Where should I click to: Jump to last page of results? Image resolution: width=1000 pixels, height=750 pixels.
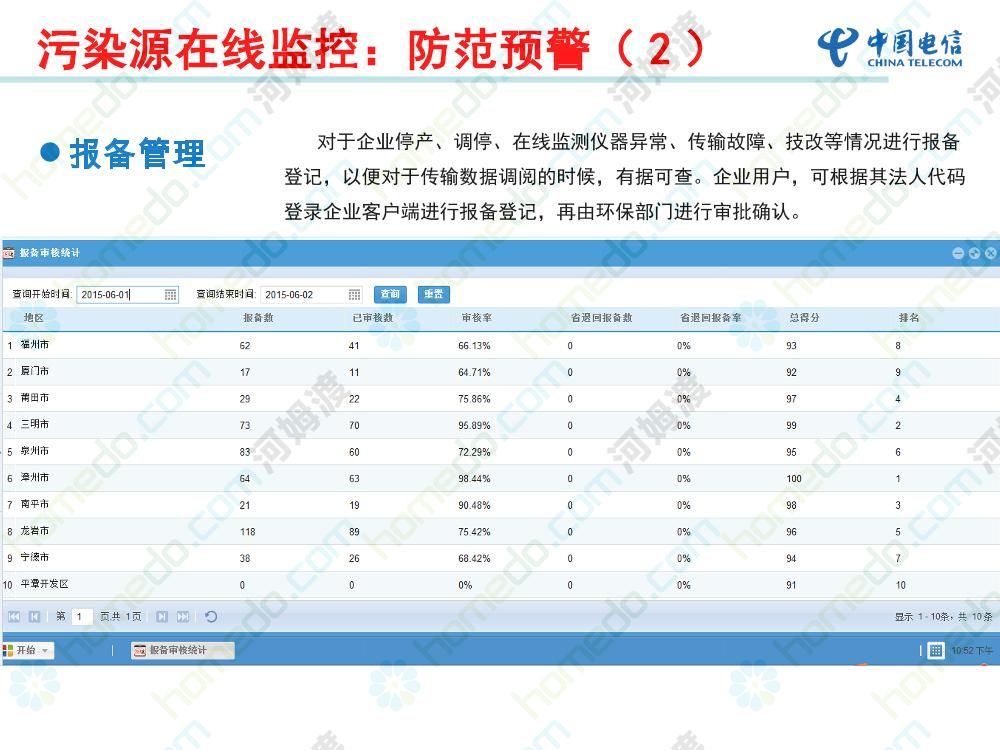(x=183, y=617)
